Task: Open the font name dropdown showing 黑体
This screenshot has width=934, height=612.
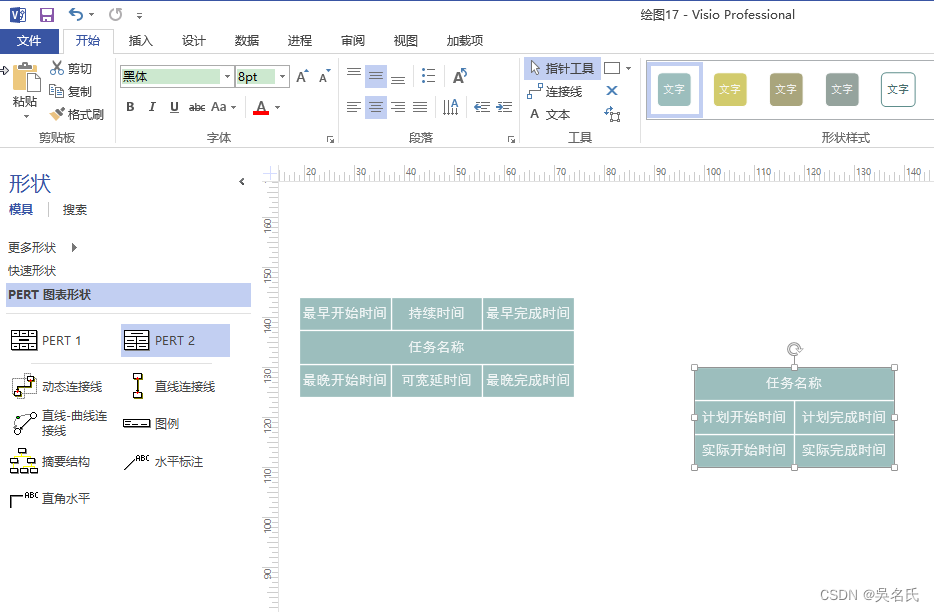Action: point(226,76)
